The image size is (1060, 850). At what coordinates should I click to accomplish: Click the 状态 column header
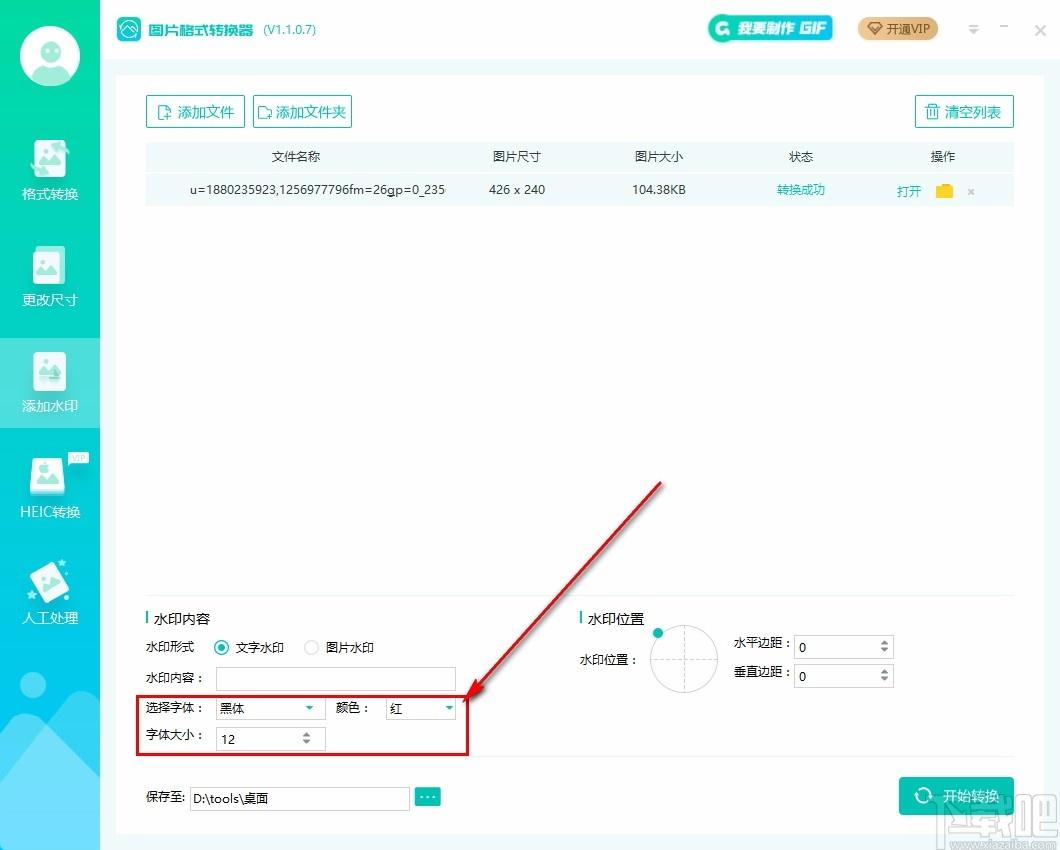coord(800,157)
